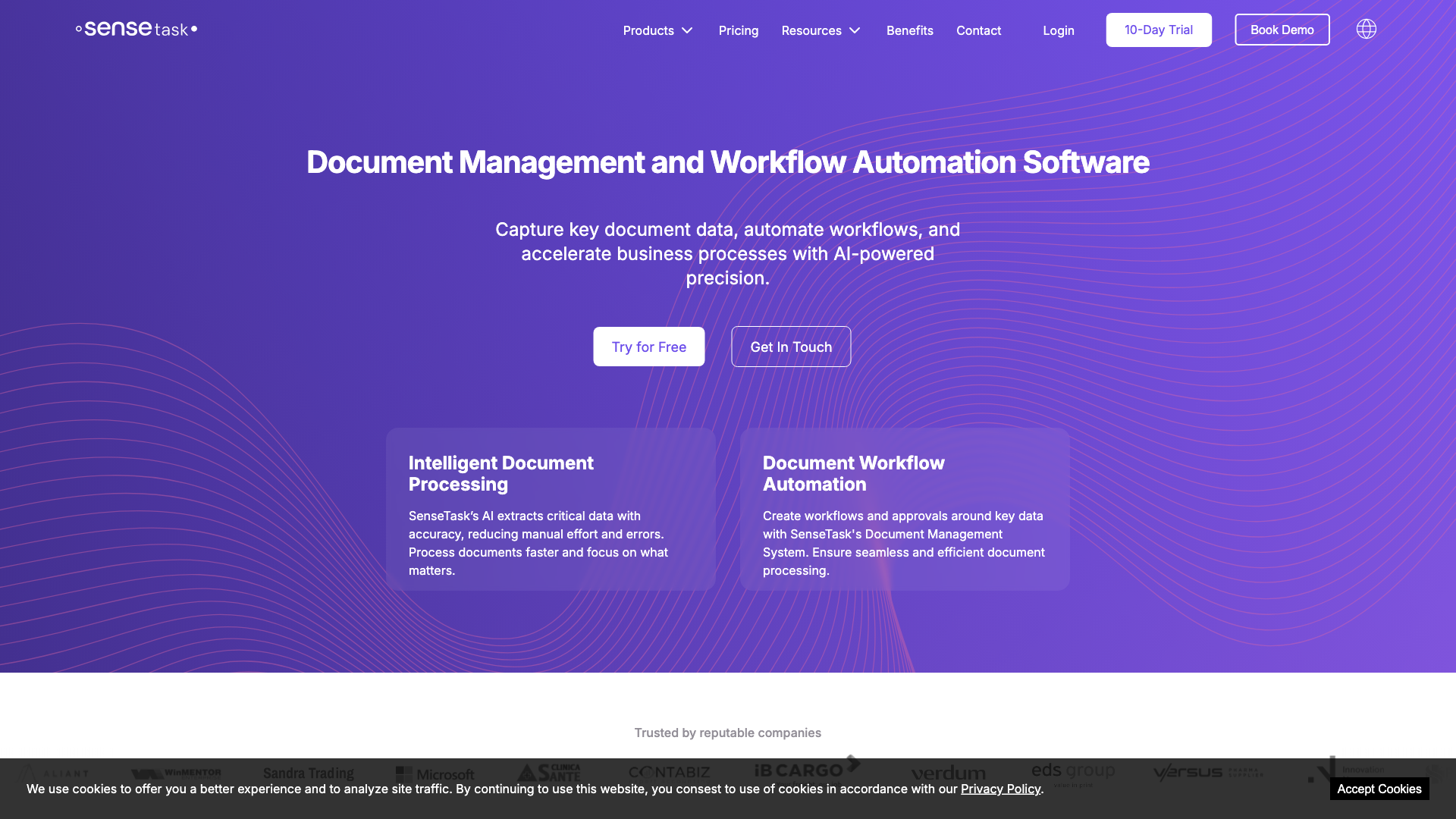Open the globe/language selector icon
This screenshot has width=1456, height=819.
click(1365, 29)
